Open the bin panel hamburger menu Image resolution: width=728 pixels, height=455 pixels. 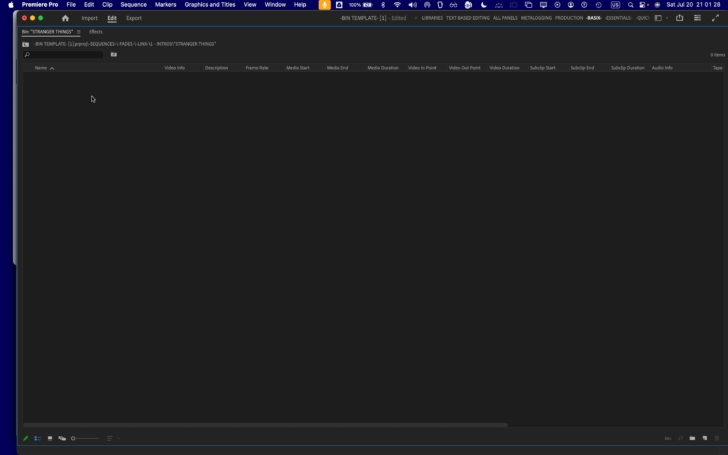click(x=79, y=32)
